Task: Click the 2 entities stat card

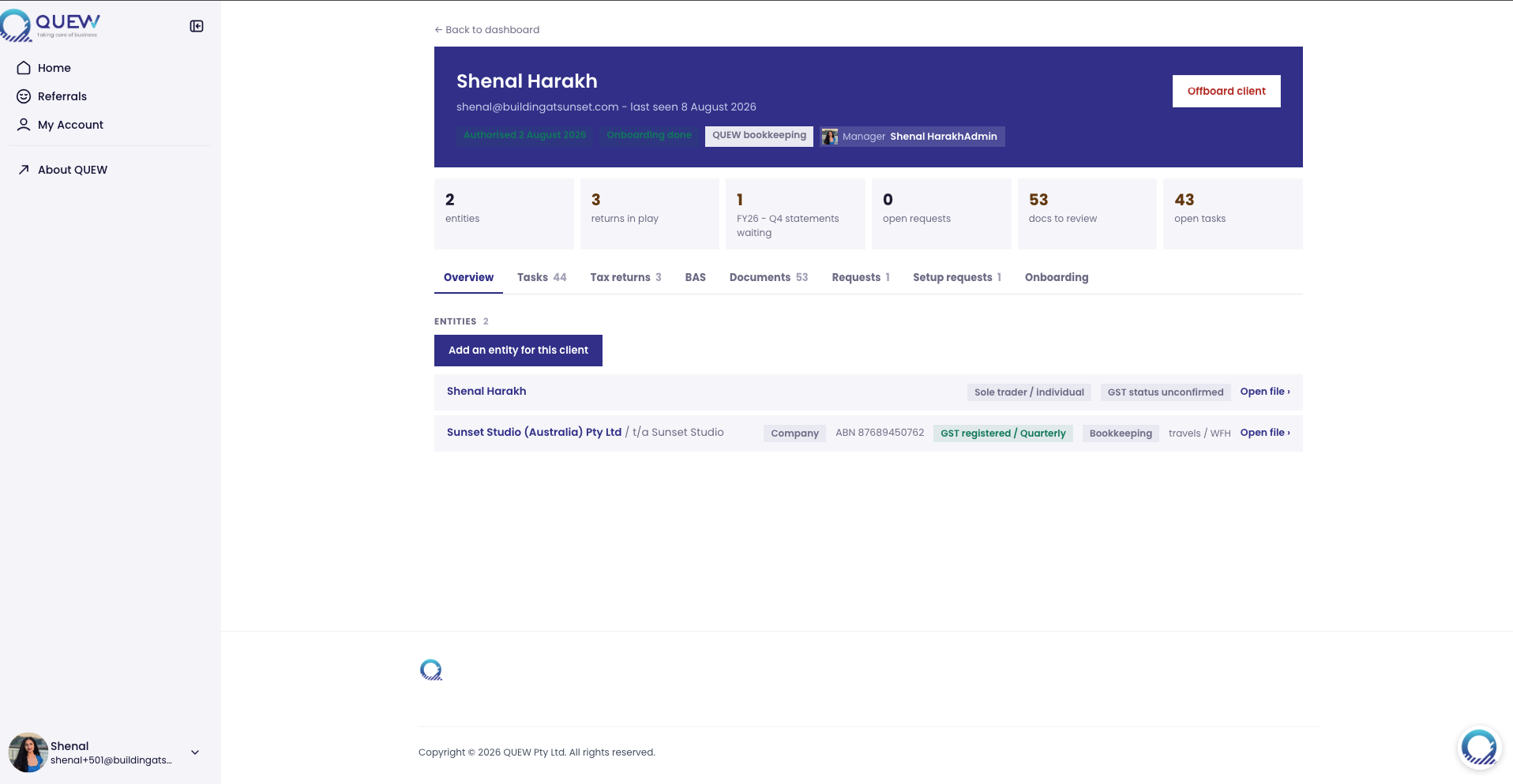Action: (504, 214)
